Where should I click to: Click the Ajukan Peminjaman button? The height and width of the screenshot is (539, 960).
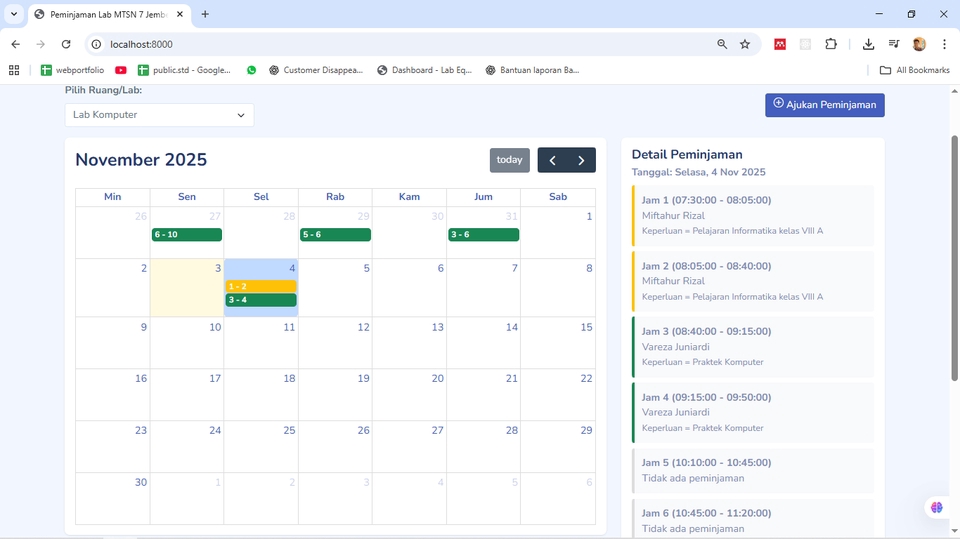[825, 105]
